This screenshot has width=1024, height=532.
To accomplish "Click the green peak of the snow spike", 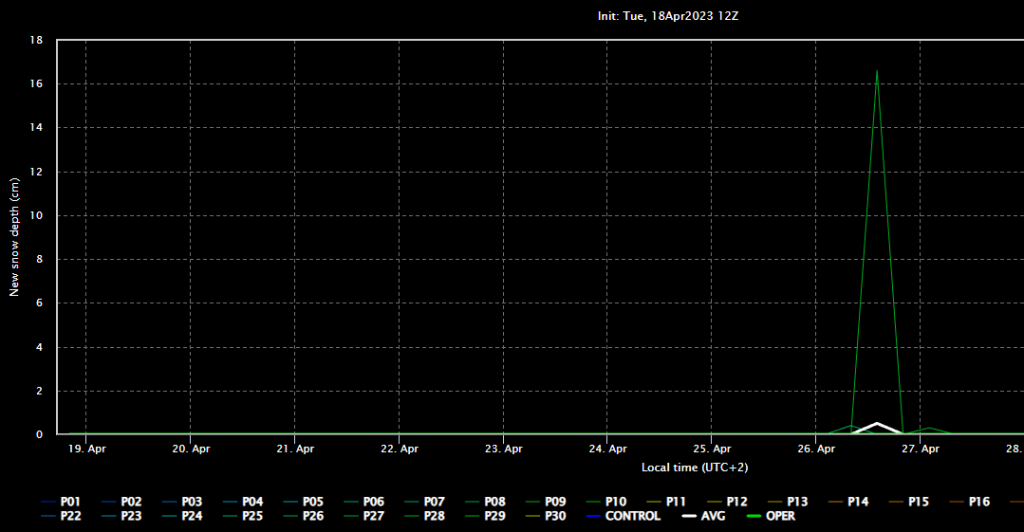I will [x=877, y=71].
